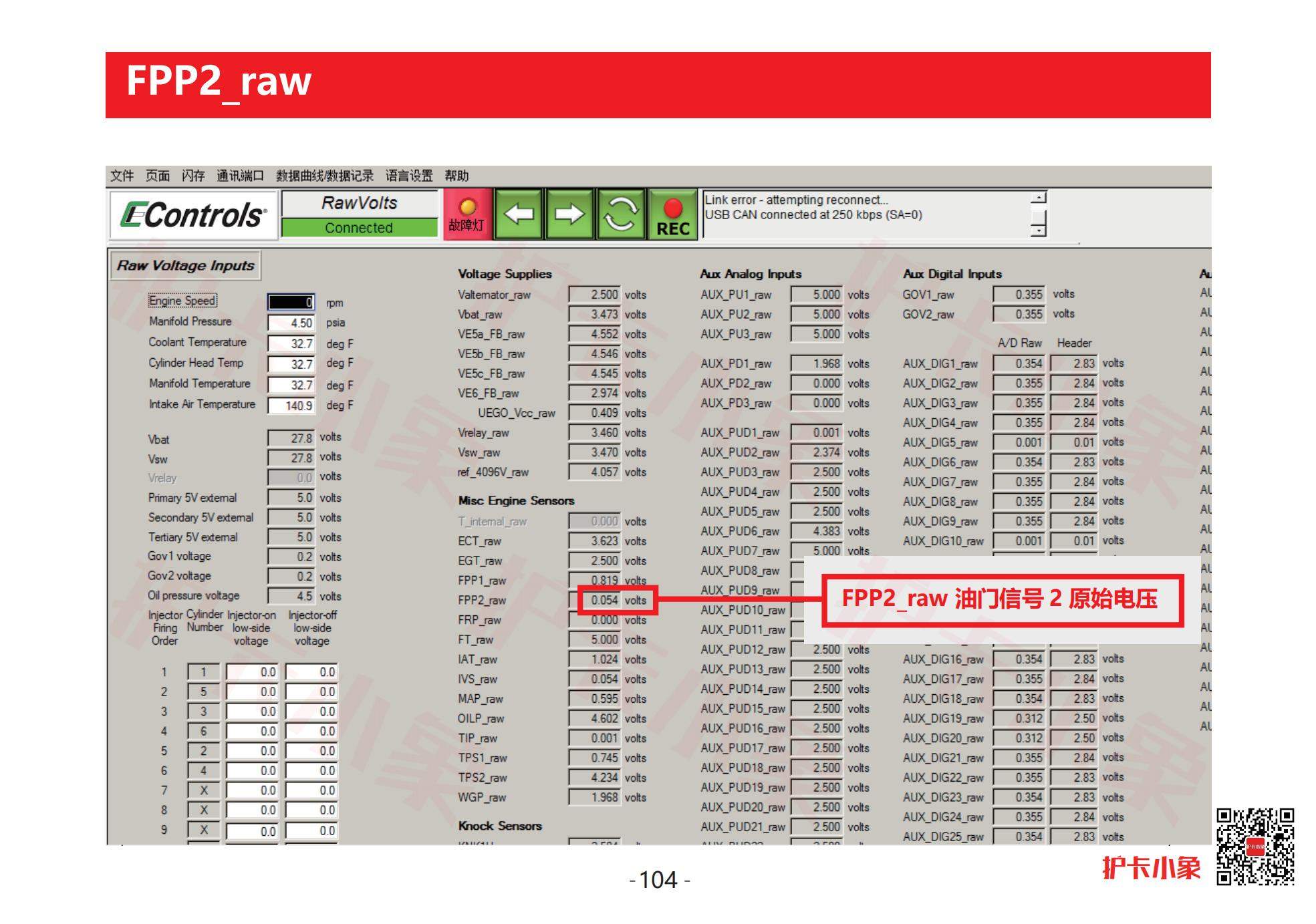
Task: Open the 语言设置 menu
Action: coord(409,176)
